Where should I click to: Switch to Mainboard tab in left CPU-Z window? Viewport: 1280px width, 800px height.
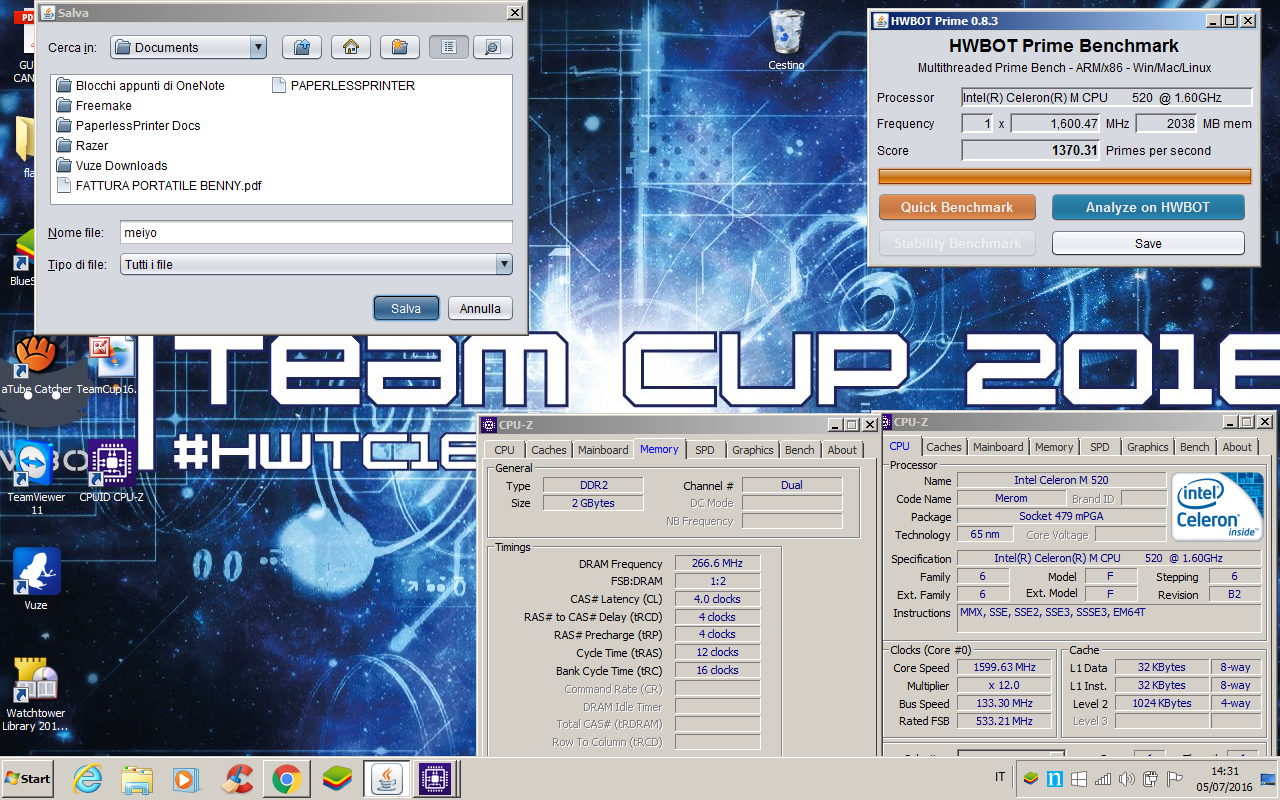[604, 450]
